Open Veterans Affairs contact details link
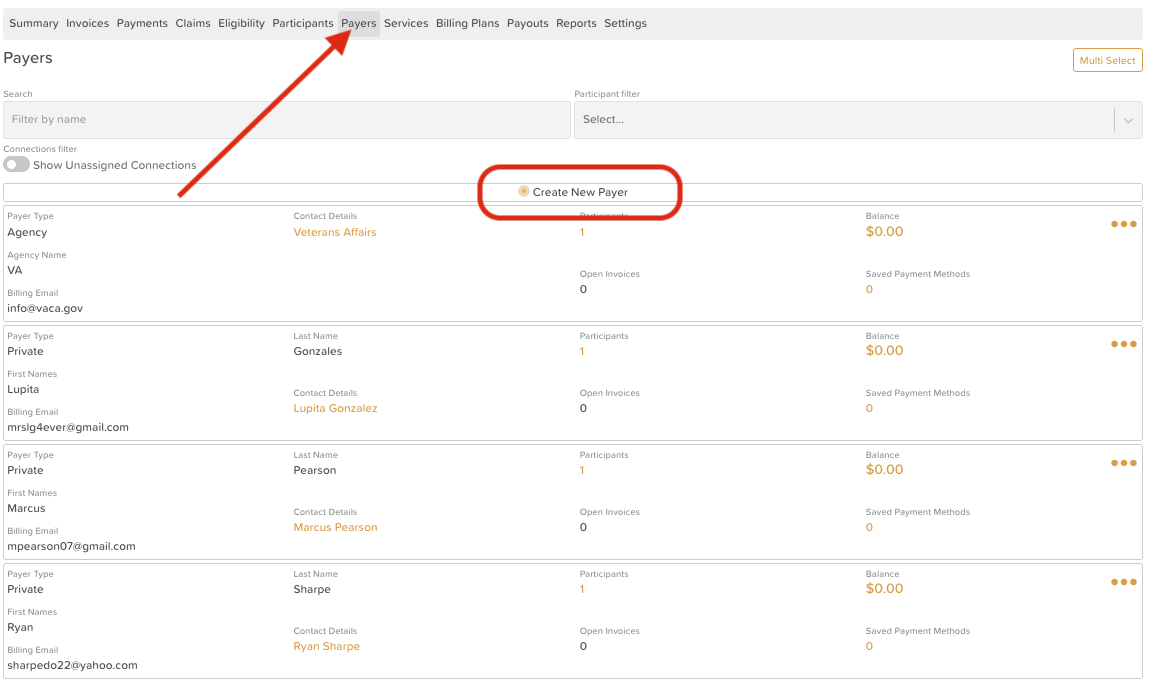 [335, 232]
